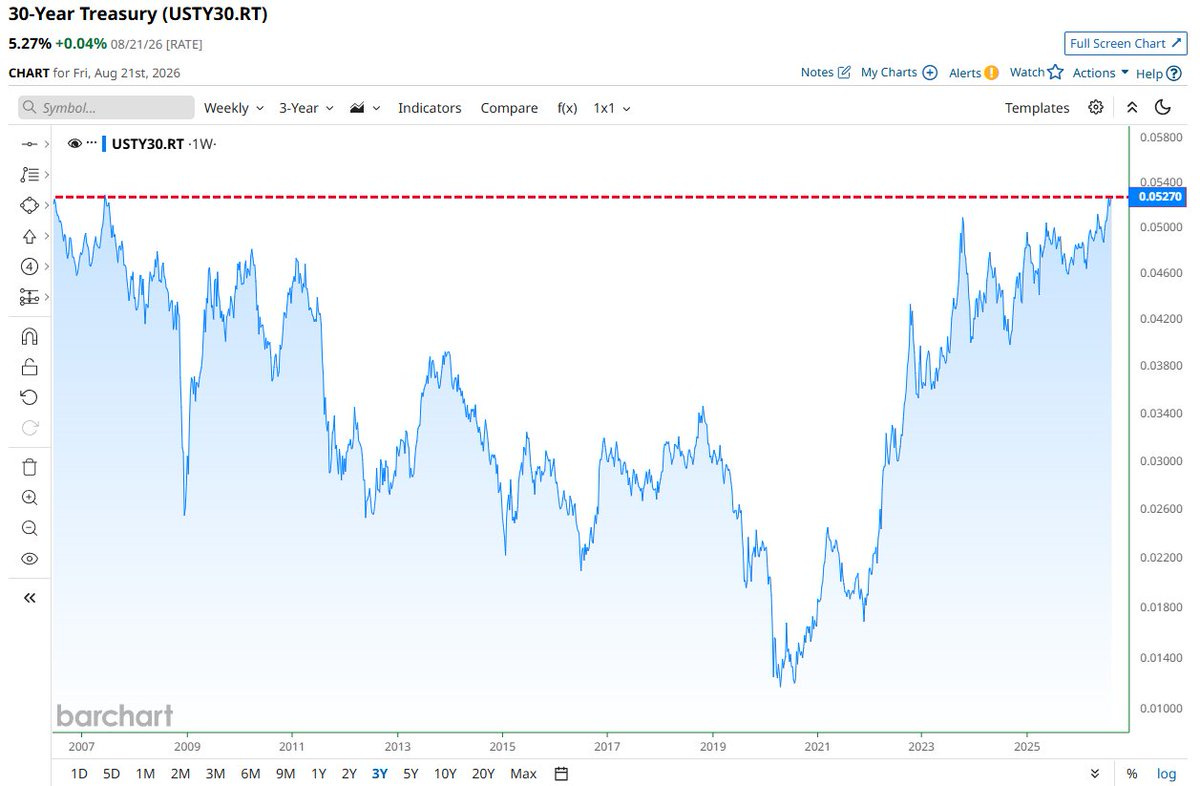
Task: Collapse the left drawing toolbar
Action: click(x=29, y=597)
